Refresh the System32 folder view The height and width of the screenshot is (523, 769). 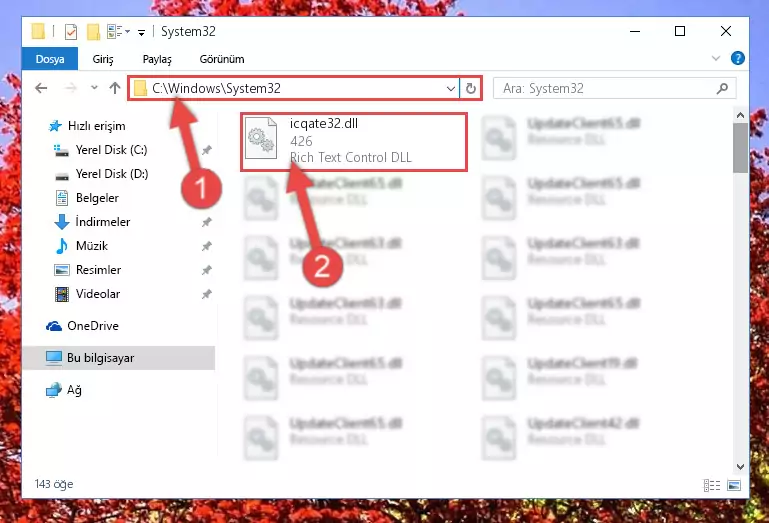click(470, 89)
